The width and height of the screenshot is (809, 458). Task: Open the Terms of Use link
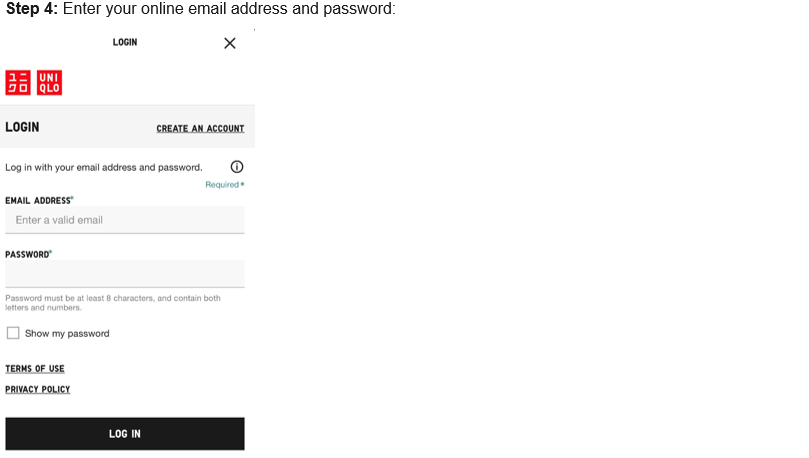(x=35, y=369)
